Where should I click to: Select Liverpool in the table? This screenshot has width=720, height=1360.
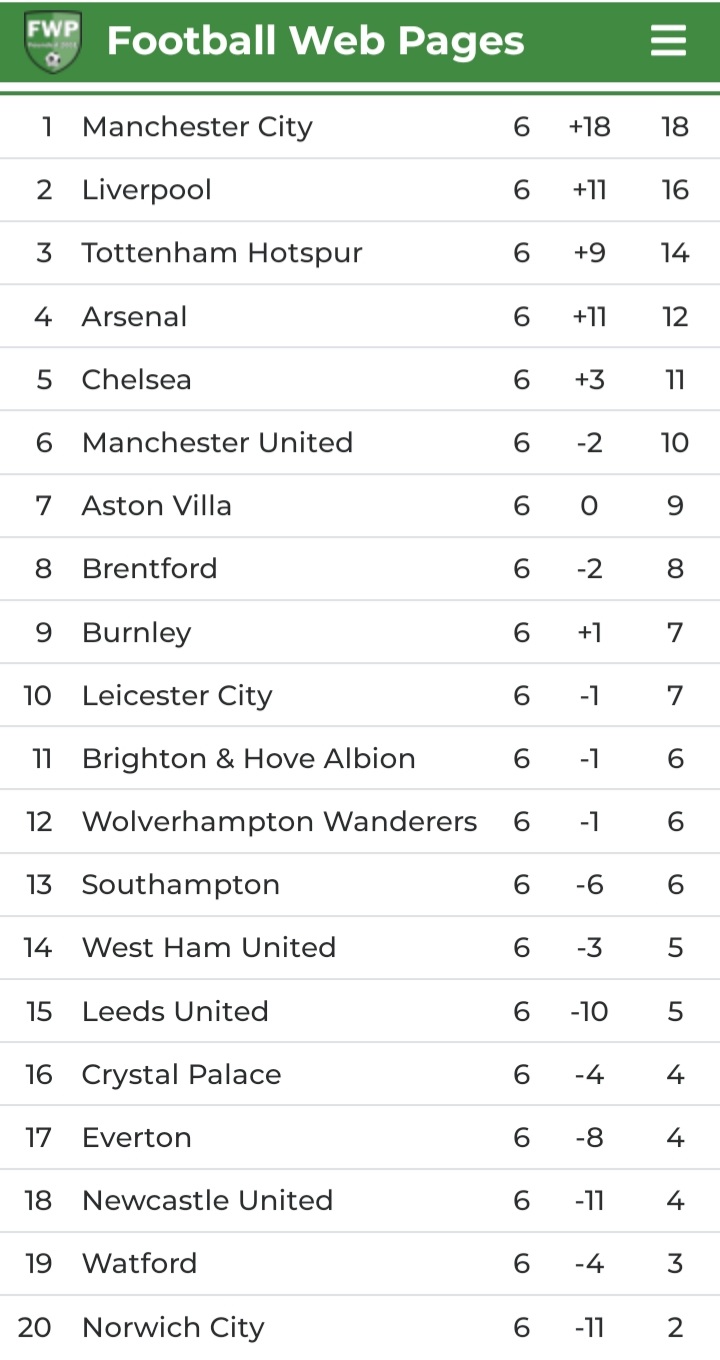click(147, 190)
